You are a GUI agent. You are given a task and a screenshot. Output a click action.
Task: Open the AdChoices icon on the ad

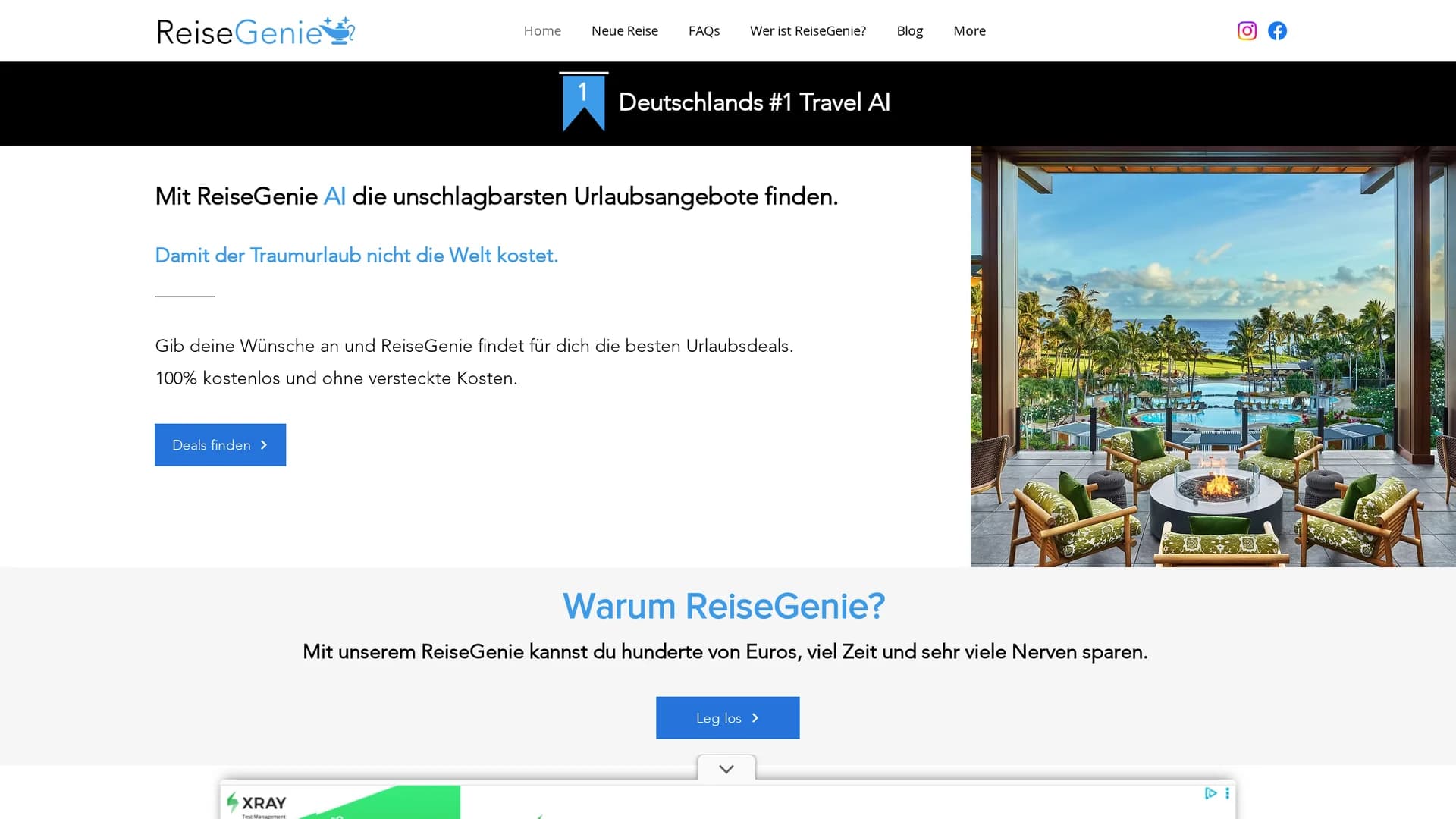(1210, 793)
